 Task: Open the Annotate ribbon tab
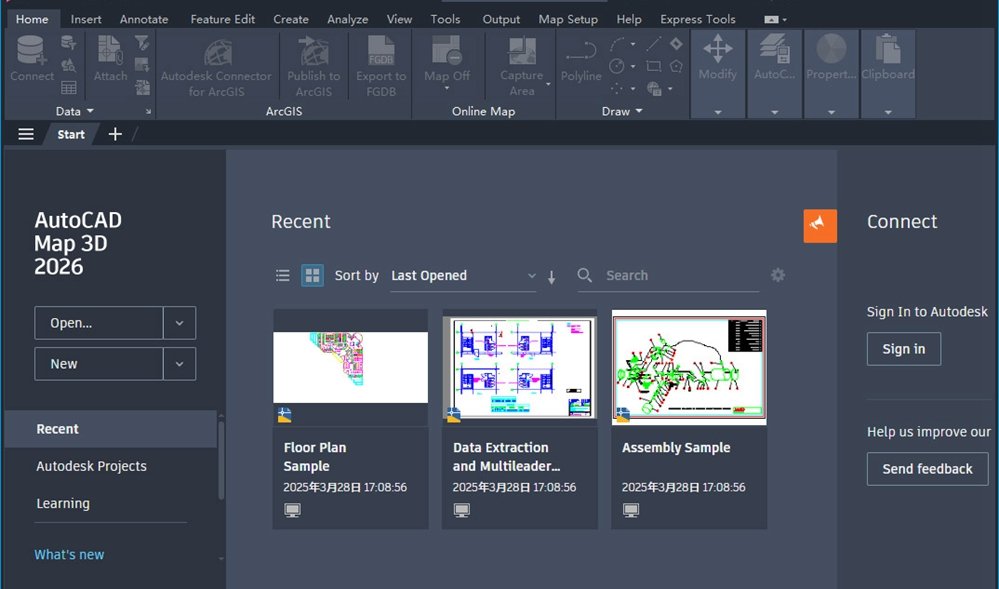[144, 19]
